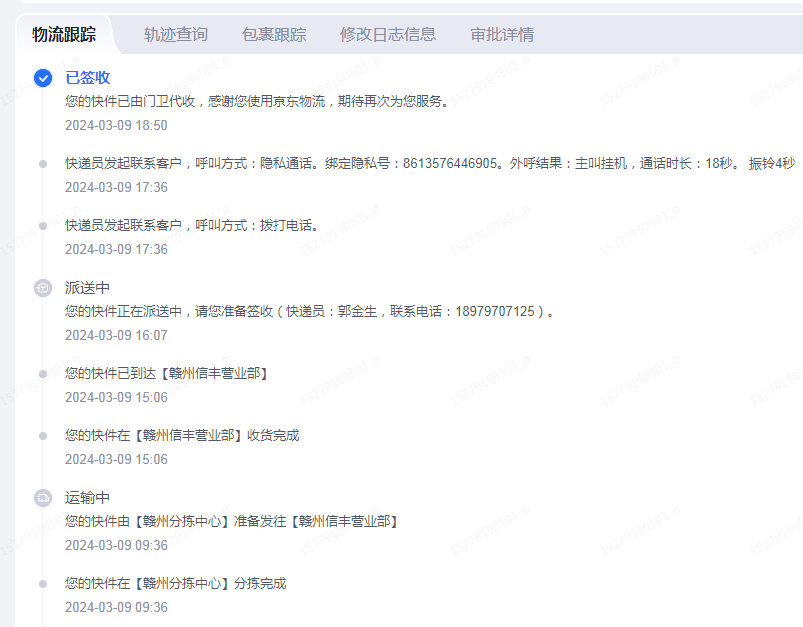Viewport: 803px width, 627px height.
Task: Click the 派送中 status heading
Action: pos(88,288)
